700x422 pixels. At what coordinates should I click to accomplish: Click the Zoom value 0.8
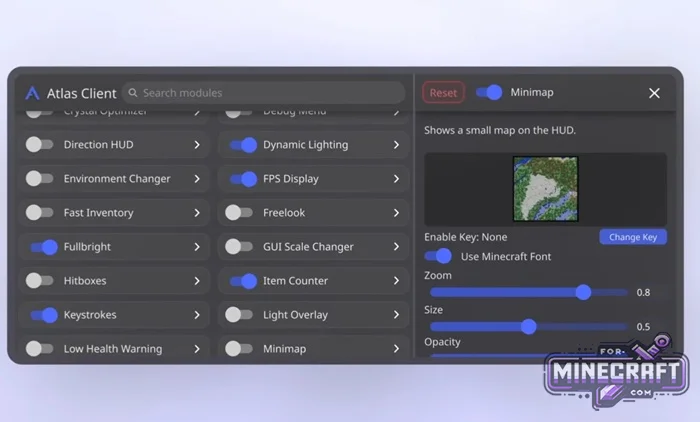pyautogui.click(x=643, y=292)
